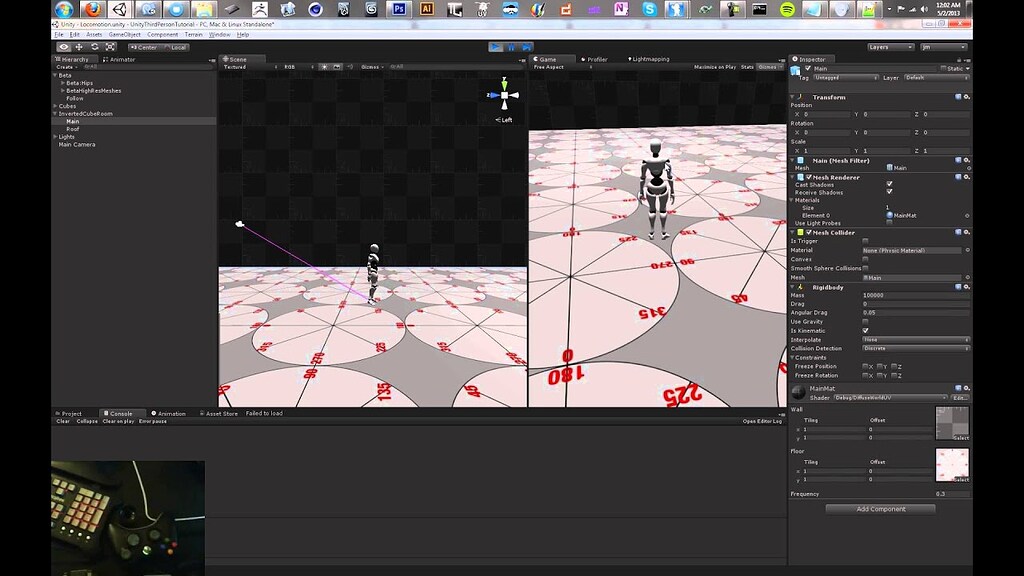The image size is (1024, 576).
Task: Open the Photoshop icon in the Windows taskbar
Action: point(397,10)
